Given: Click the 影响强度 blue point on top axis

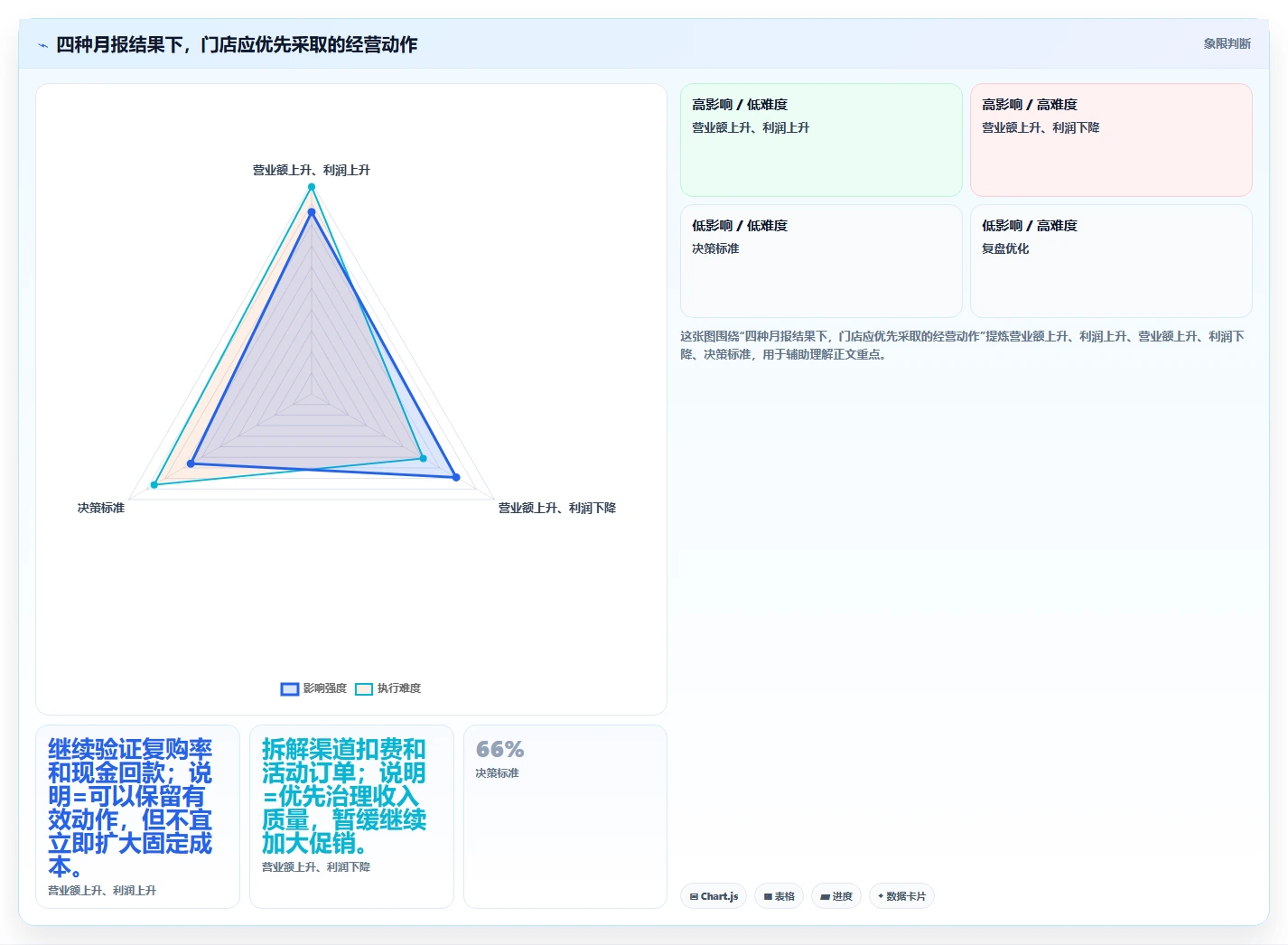Looking at the screenshot, I should click(312, 212).
